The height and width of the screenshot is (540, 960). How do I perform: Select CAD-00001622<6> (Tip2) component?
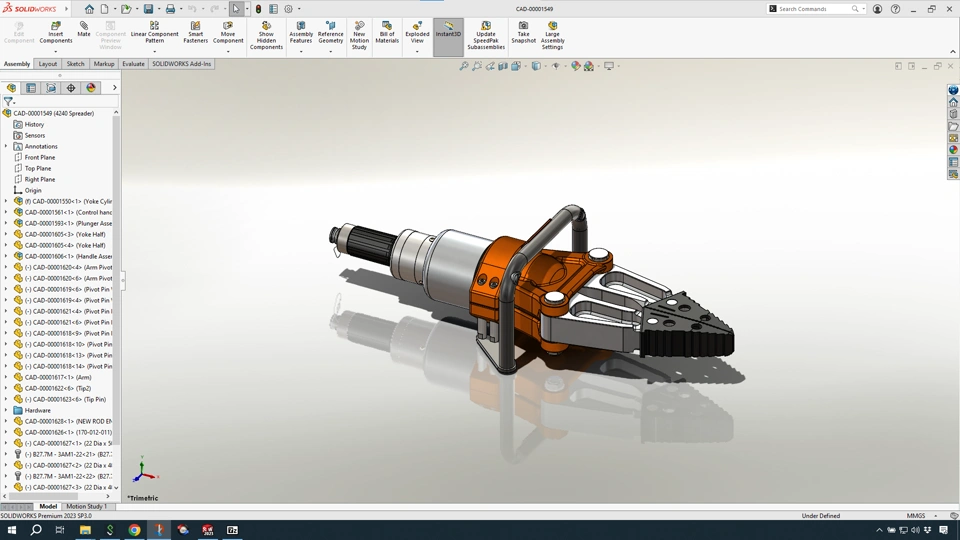click(x=58, y=388)
